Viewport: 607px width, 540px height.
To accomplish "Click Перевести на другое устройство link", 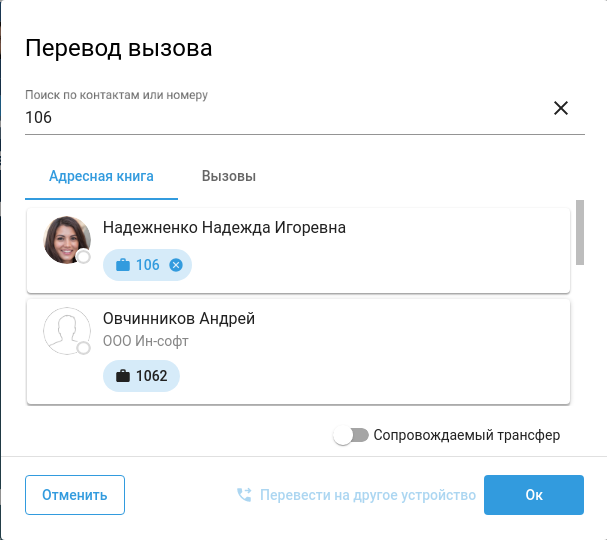I will coord(366,494).
